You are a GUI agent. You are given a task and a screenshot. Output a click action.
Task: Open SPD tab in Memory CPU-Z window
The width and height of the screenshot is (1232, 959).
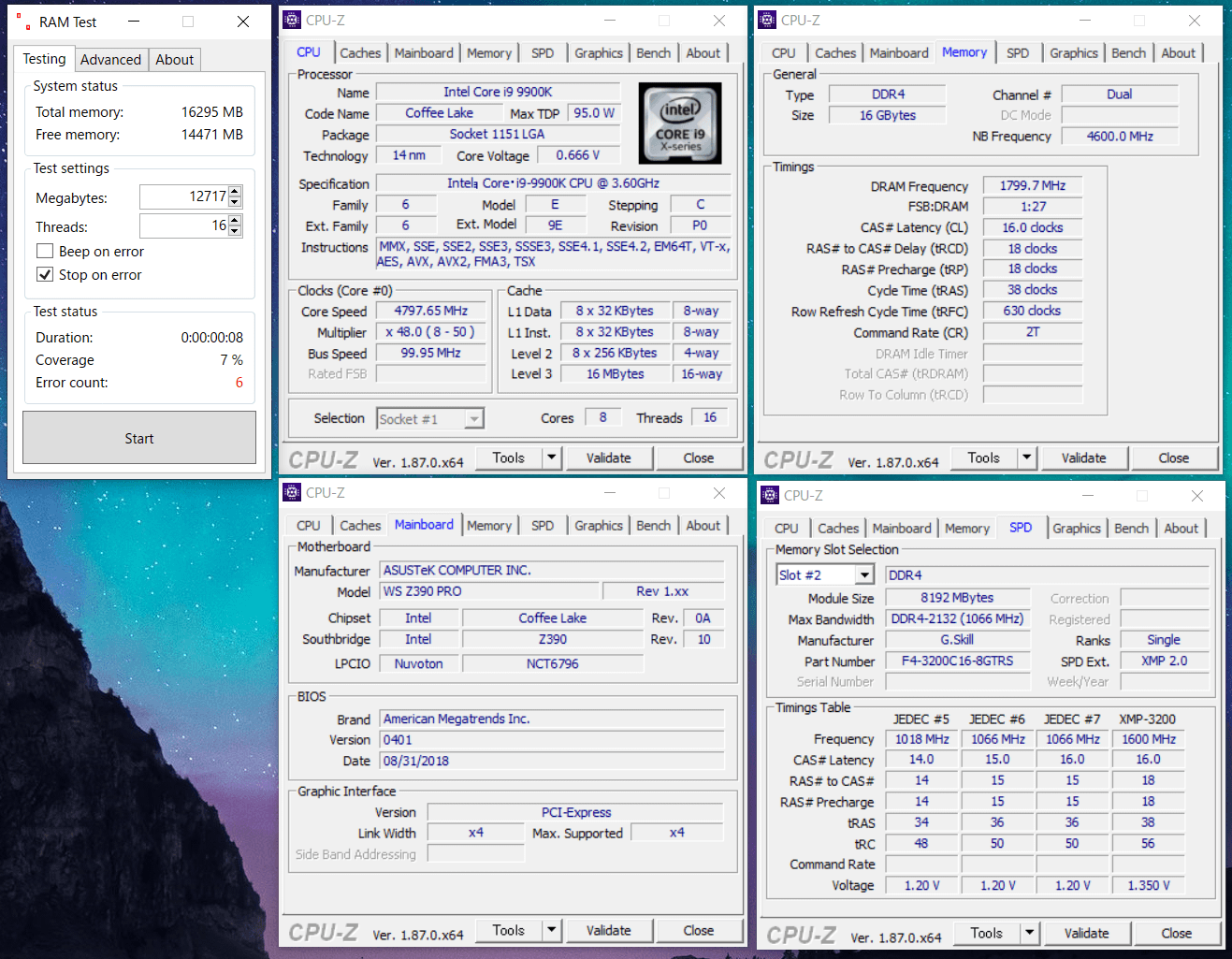(x=1018, y=53)
